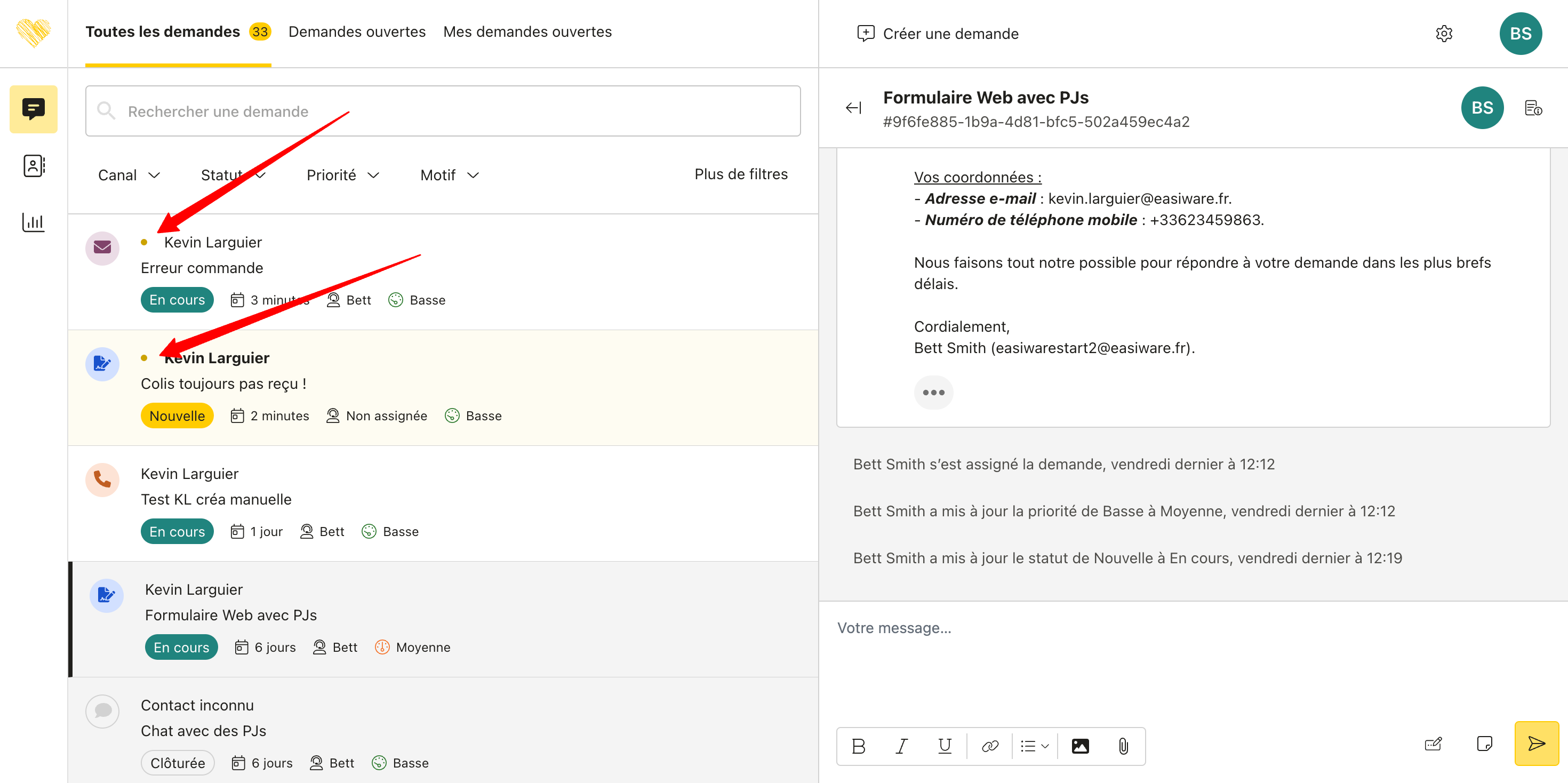The image size is (1568, 783).
Task: Click the insert image icon in editor
Action: tap(1080, 746)
